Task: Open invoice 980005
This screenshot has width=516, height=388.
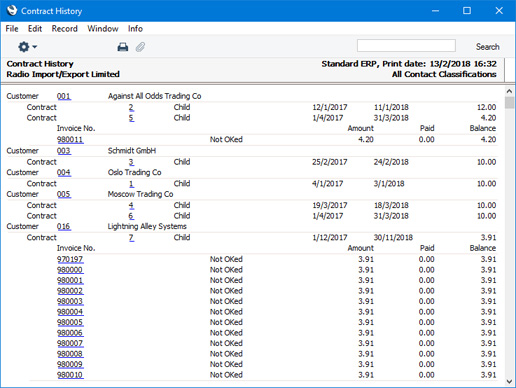Action: pyautogui.click(x=70, y=322)
